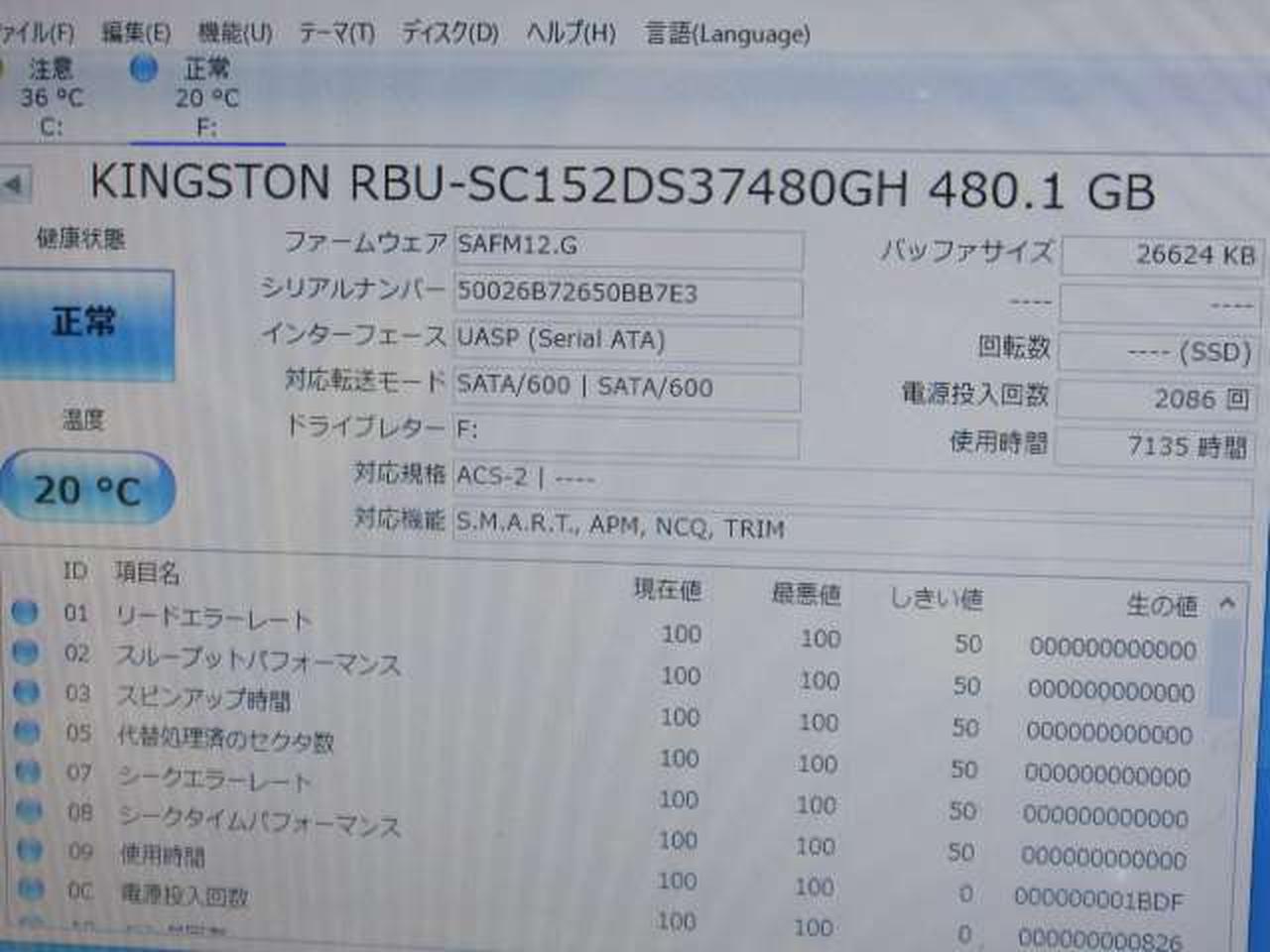Screen dimensions: 1270x952
Task: Switch to the C: drive tab
Action: pyautogui.click(x=51, y=97)
